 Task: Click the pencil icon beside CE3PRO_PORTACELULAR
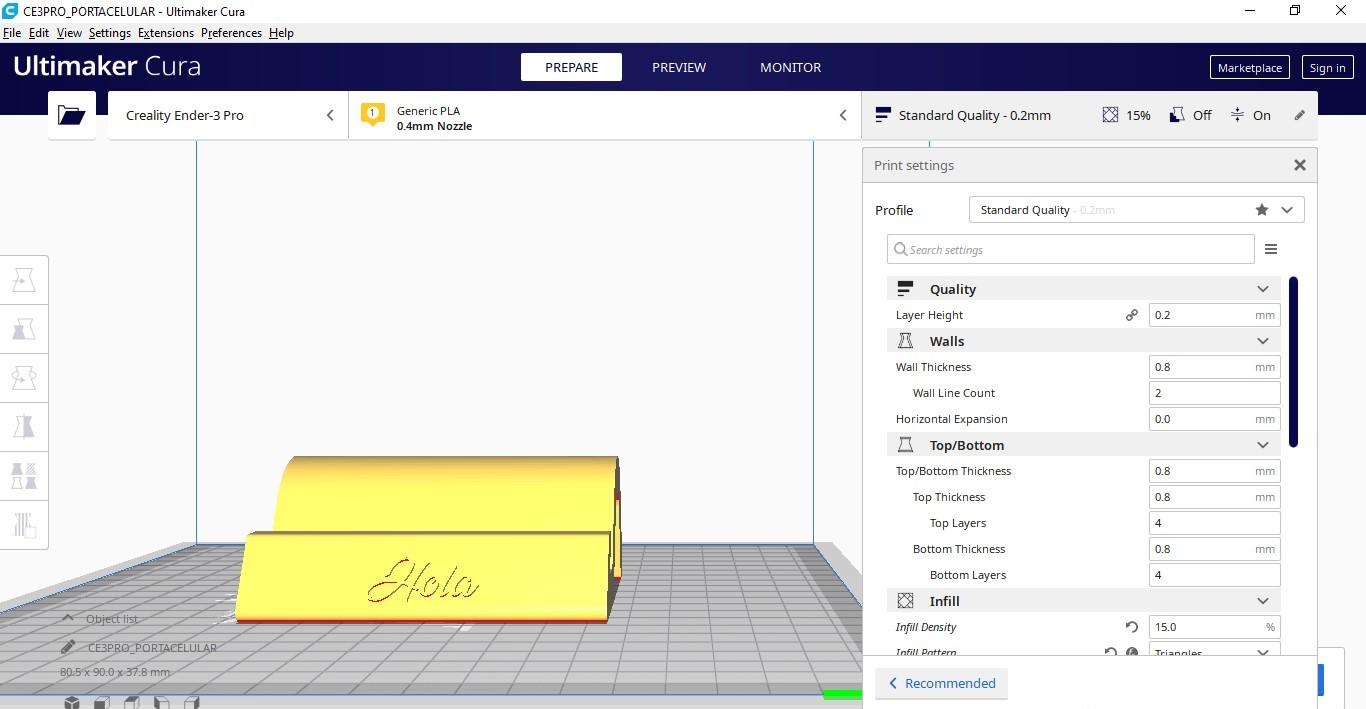pyautogui.click(x=68, y=647)
